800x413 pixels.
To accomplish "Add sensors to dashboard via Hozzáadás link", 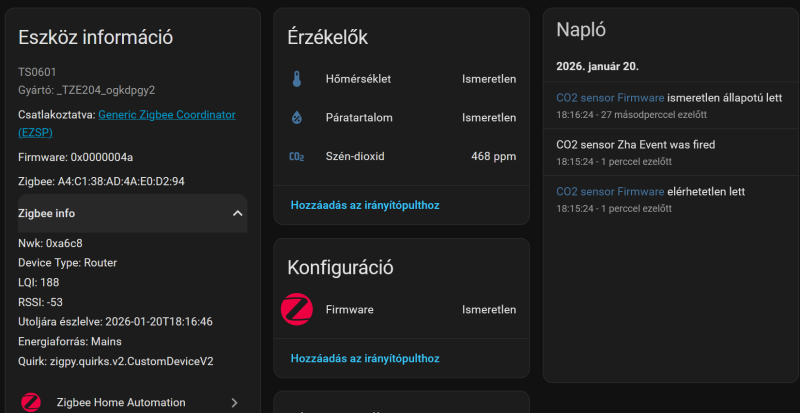I will click(x=364, y=205).
